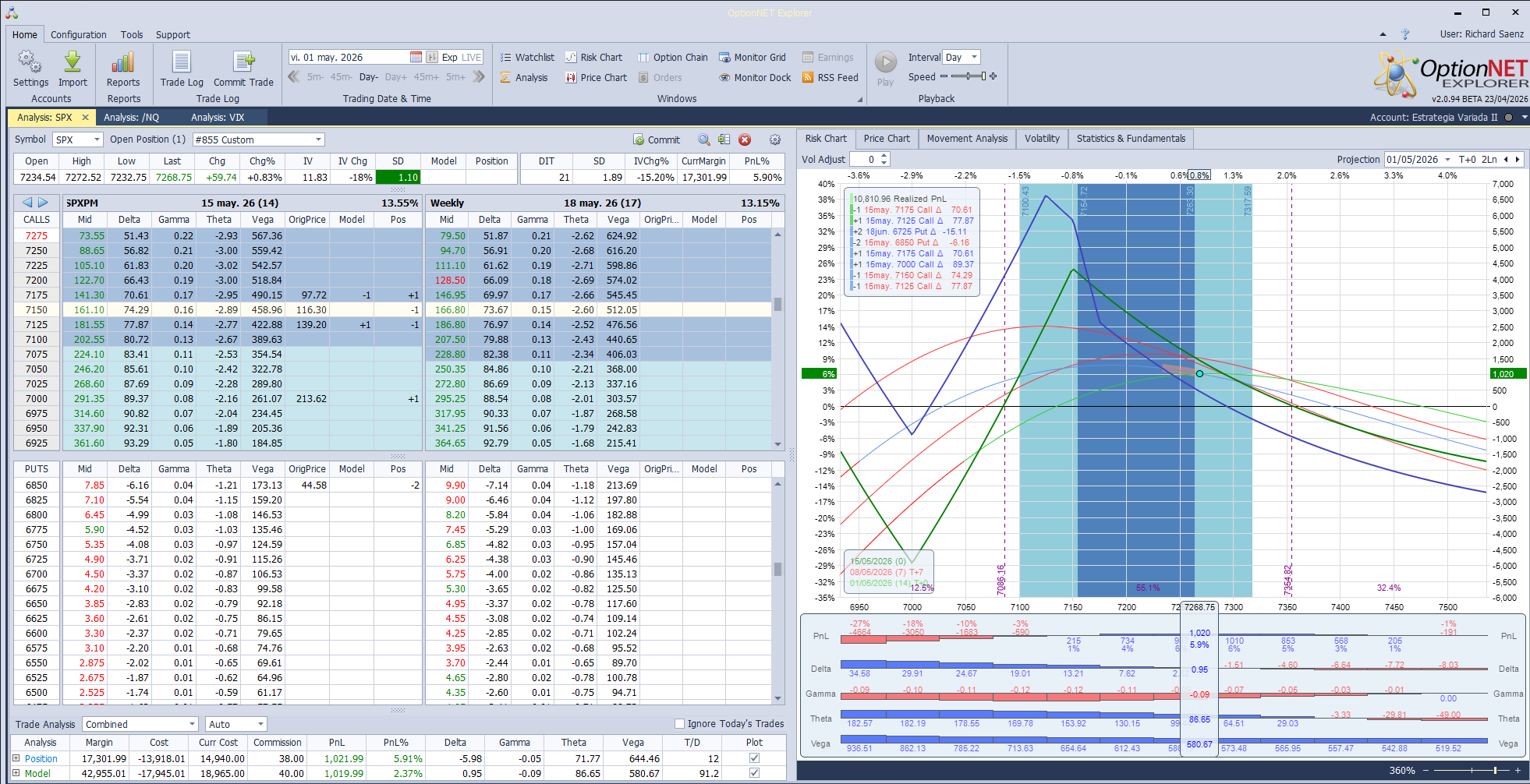Open the Analysis window from the ribbon
This screenshot has width=1530, height=784.
(523, 77)
